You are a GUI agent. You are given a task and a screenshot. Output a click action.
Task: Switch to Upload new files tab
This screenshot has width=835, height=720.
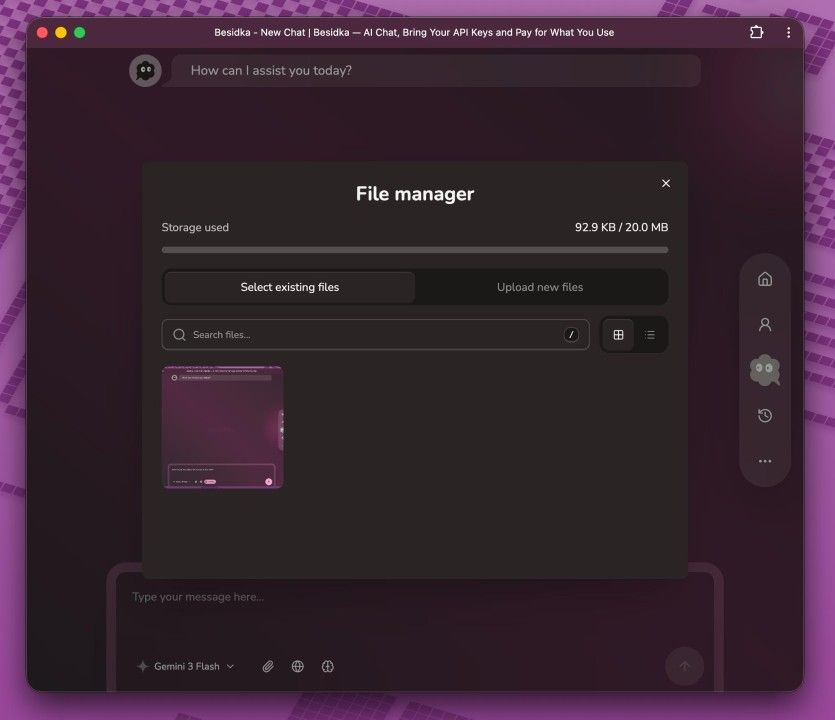tap(540, 287)
